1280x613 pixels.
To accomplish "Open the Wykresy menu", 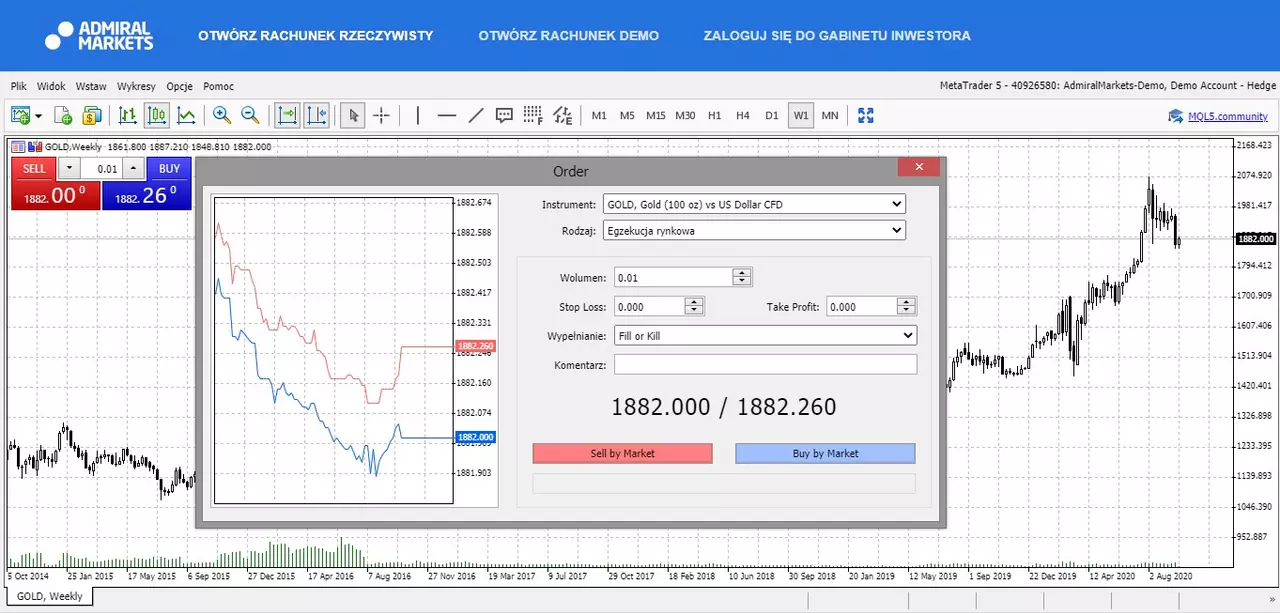I will click(x=135, y=87).
